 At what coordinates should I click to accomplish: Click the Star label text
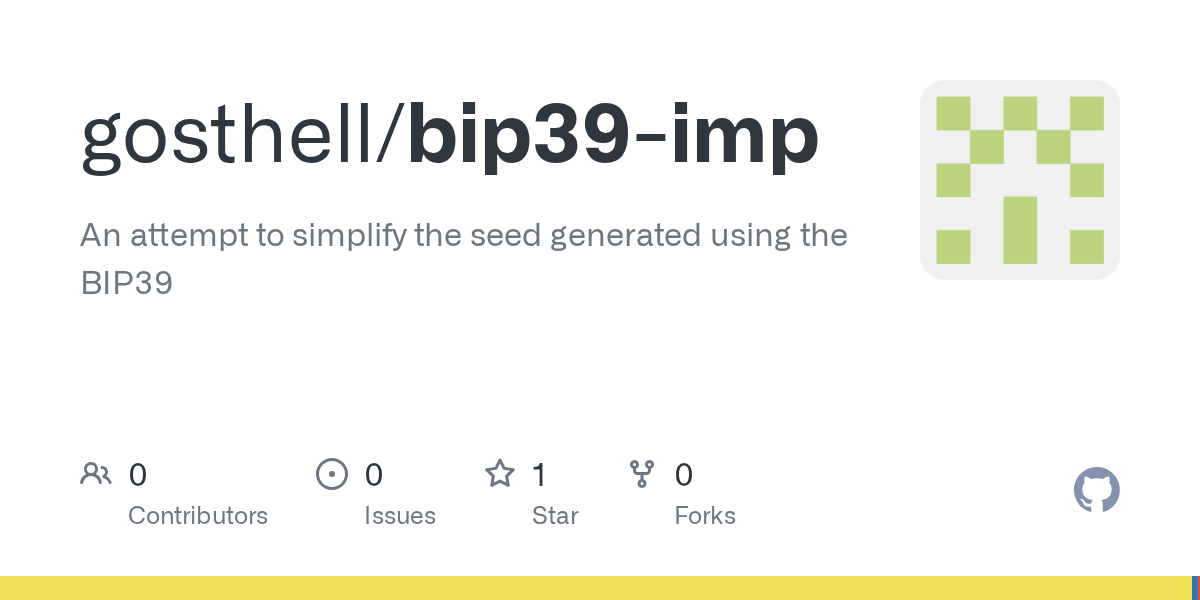tap(555, 516)
